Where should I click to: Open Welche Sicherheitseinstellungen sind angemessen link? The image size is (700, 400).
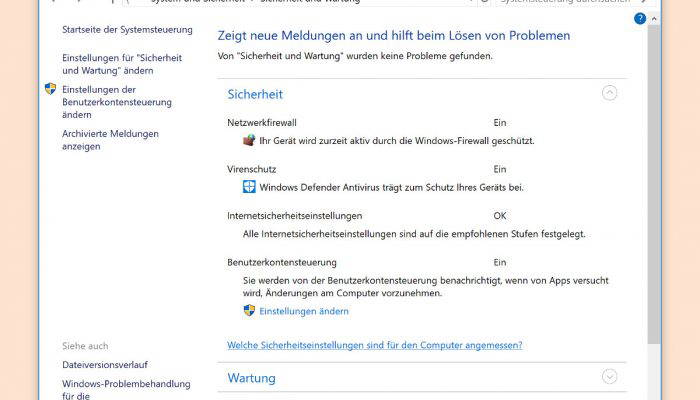point(375,345)
